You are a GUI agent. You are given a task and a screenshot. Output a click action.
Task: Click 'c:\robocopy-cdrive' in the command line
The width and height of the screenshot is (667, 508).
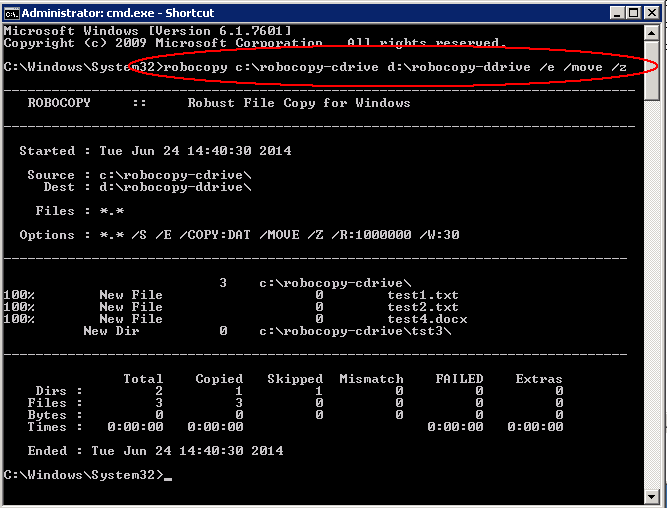point(307,67)
